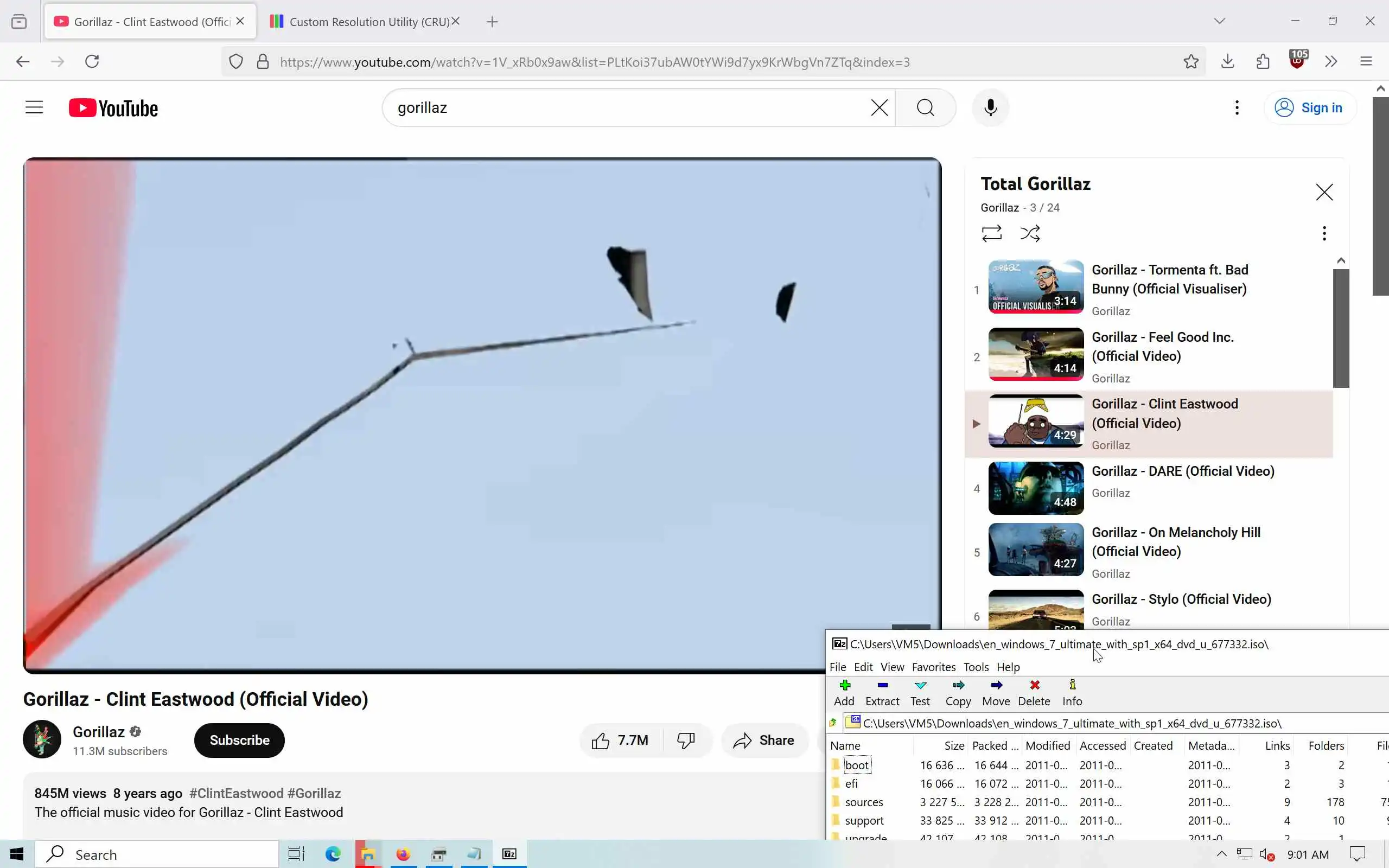The height and width of the screenshot is (868, 1389).
Task: Toggle playlist shuffle mode
Action: pos(1030,233)
